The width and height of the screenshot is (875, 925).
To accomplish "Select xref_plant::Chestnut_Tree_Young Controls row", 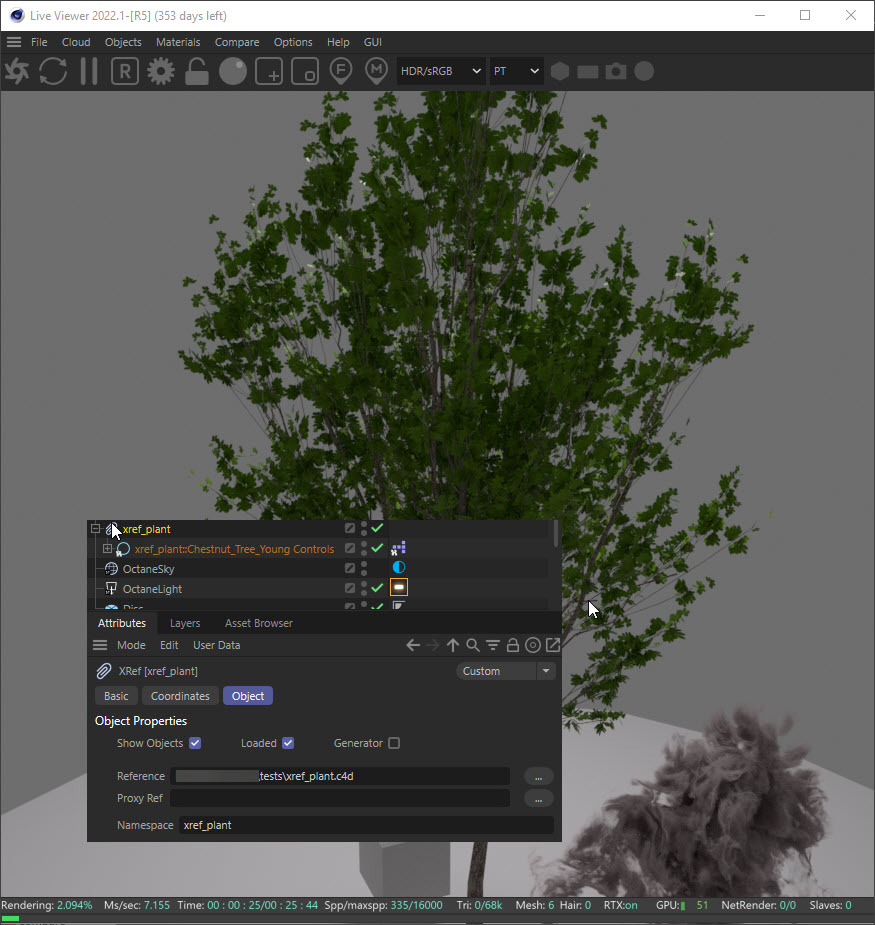I will (x=234, y=549).
